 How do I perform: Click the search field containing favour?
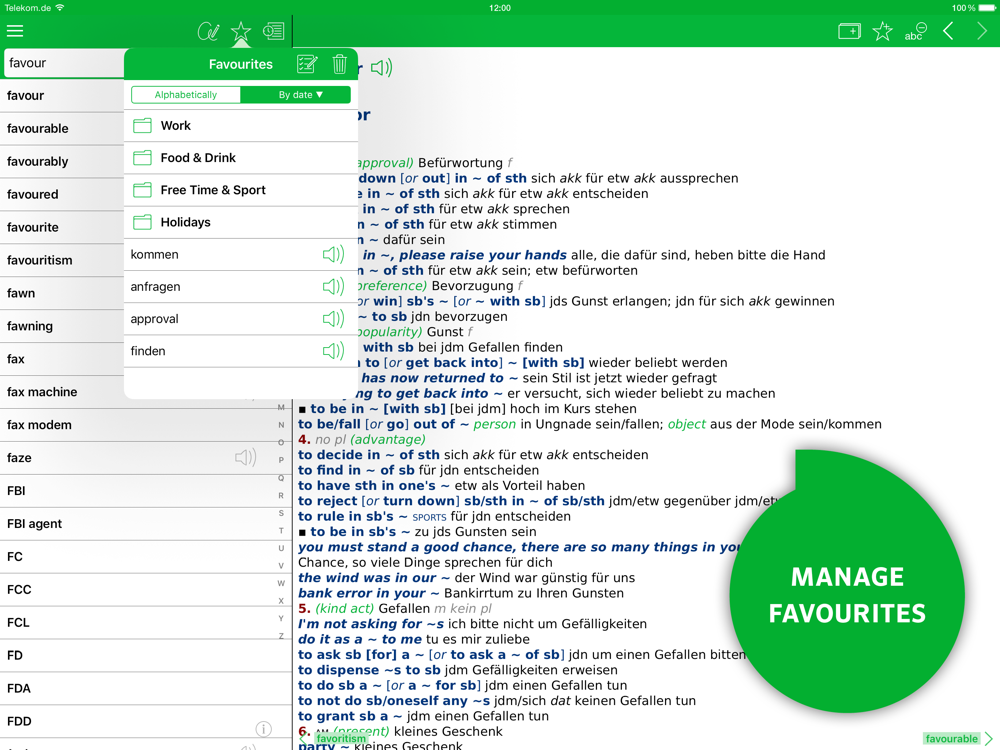click(x=64, y=62)
